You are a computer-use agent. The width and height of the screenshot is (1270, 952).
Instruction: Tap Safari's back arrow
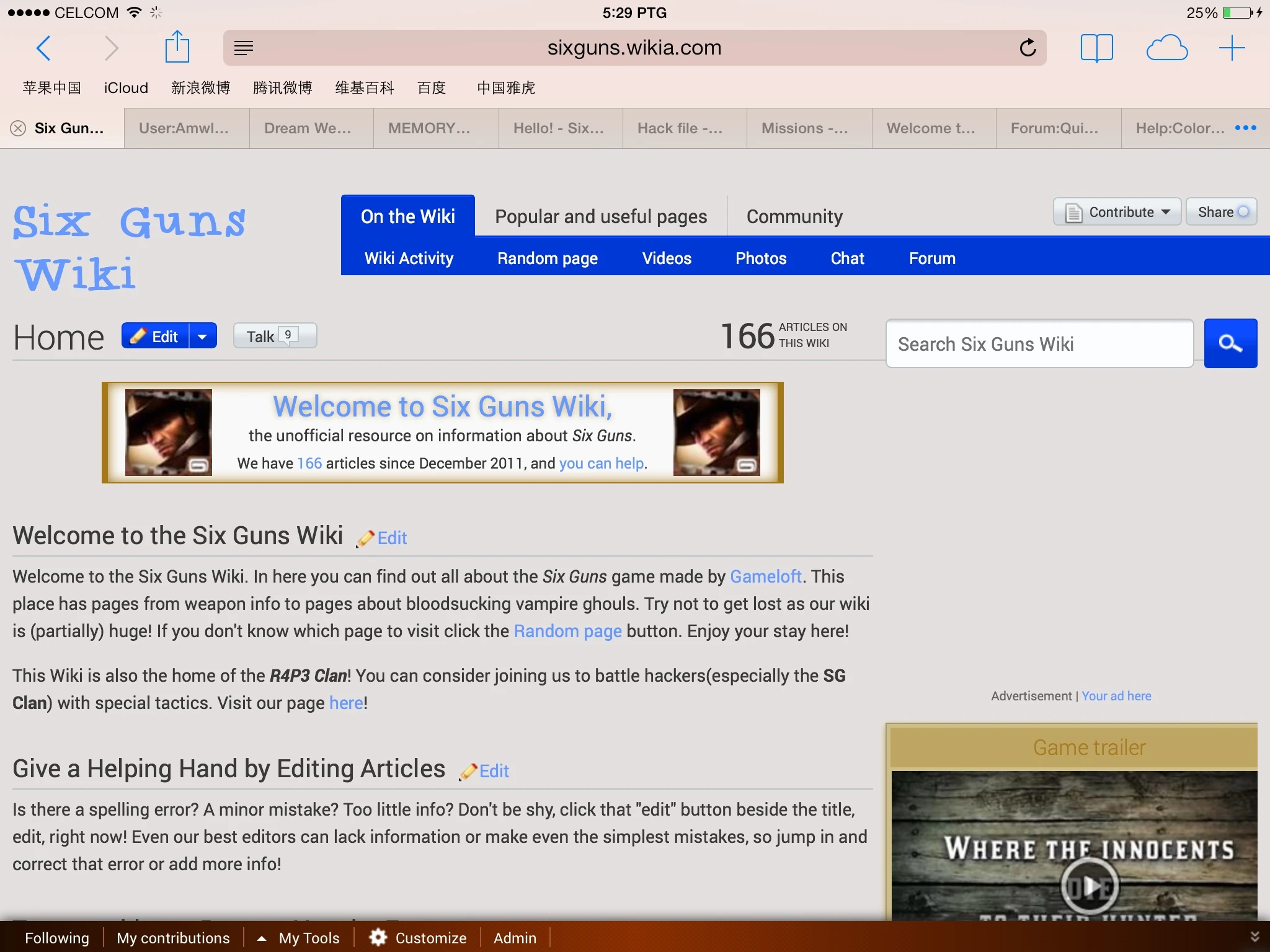[43, 48]
